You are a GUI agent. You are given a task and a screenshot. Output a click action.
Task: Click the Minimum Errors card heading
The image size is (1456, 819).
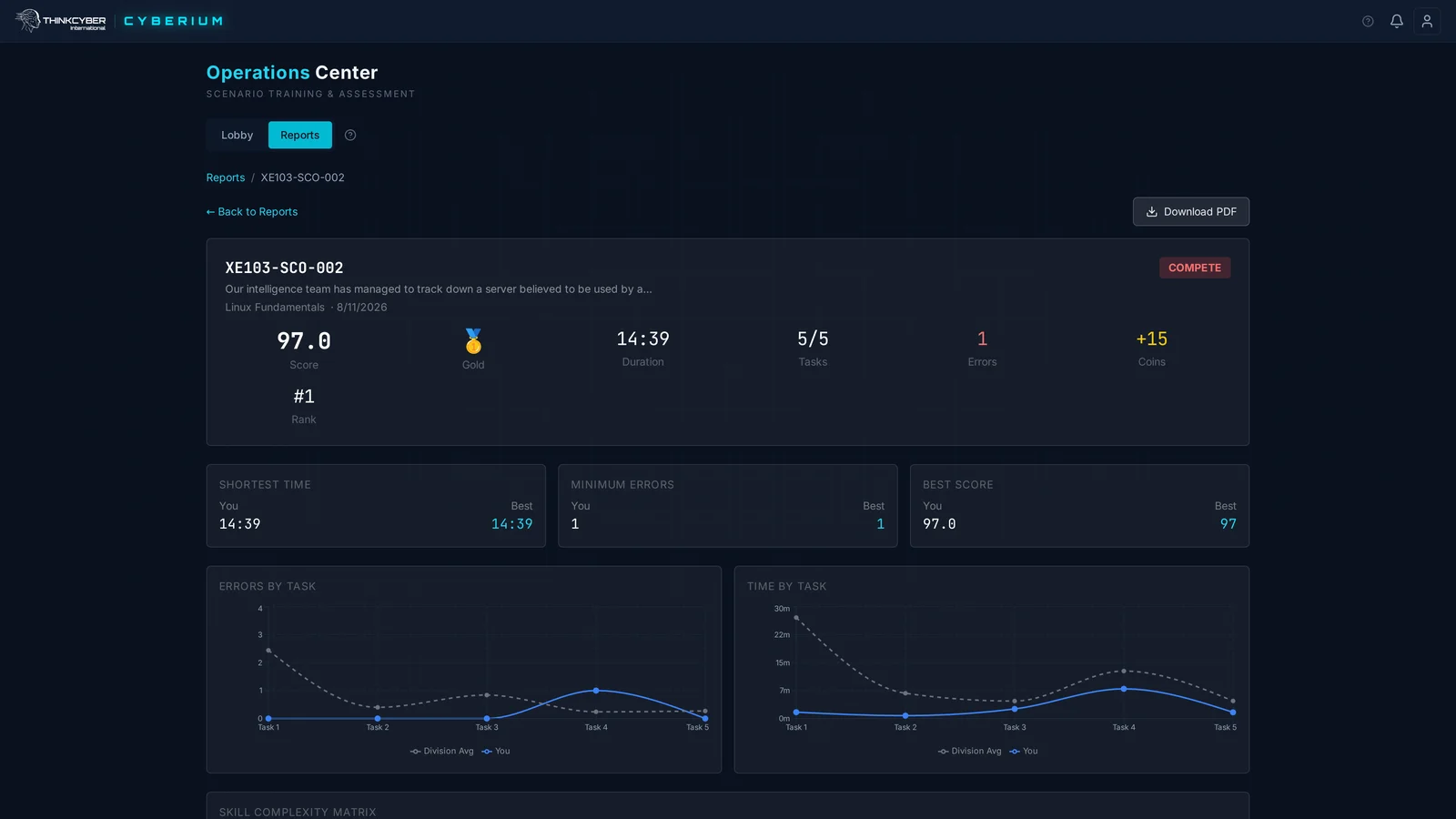coord(622,485)
